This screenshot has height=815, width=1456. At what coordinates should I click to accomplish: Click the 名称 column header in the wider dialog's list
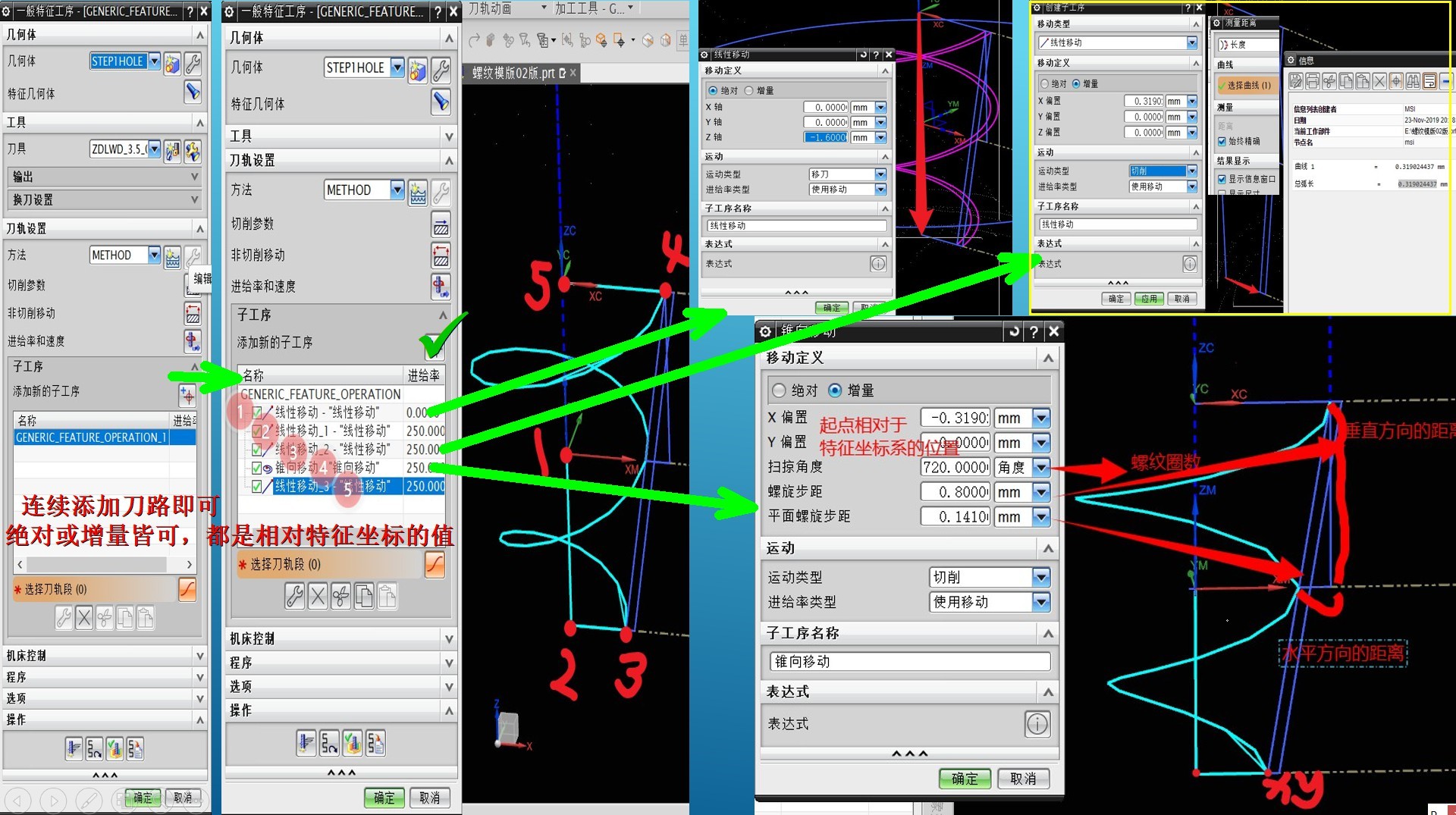(x=321, y=376)
